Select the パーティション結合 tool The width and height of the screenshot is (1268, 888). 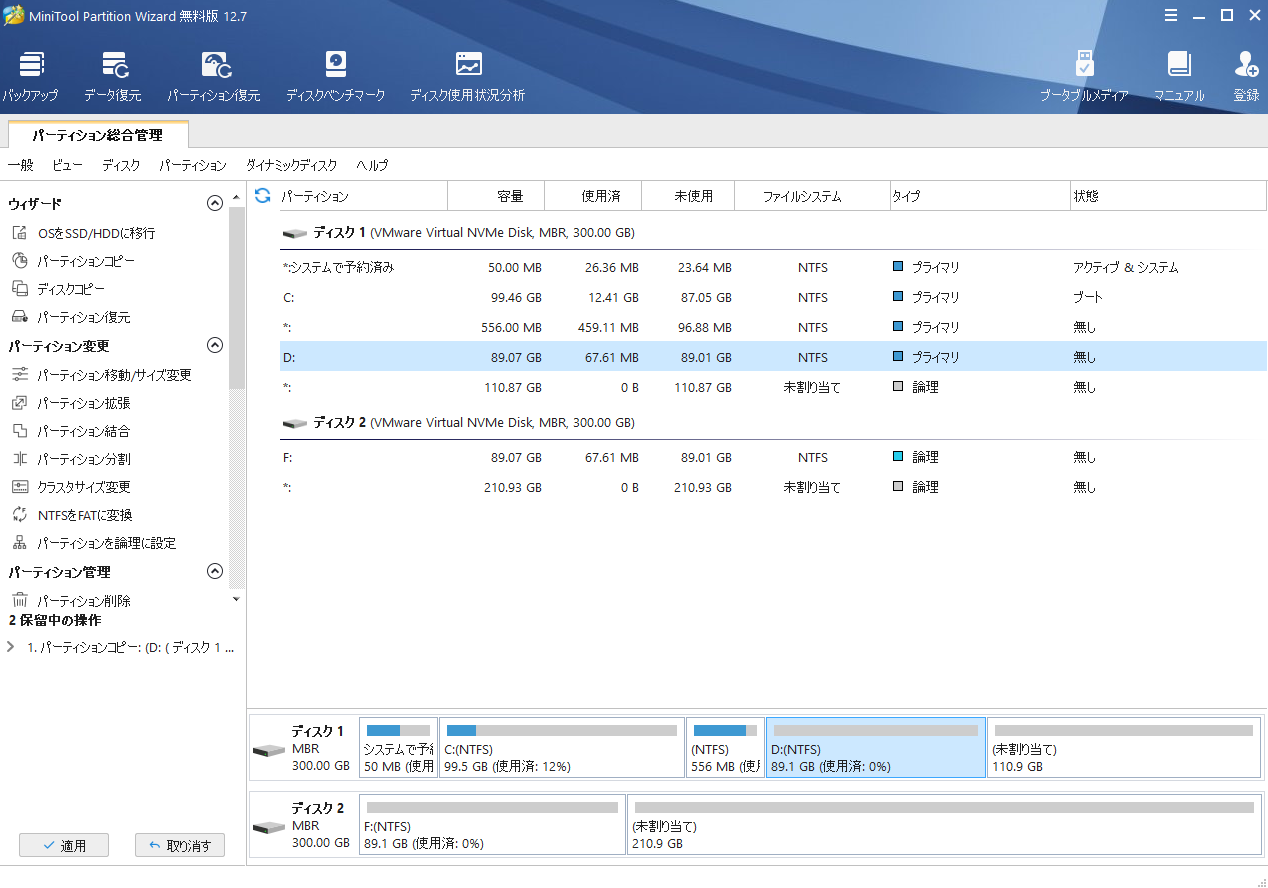(85, 431)
